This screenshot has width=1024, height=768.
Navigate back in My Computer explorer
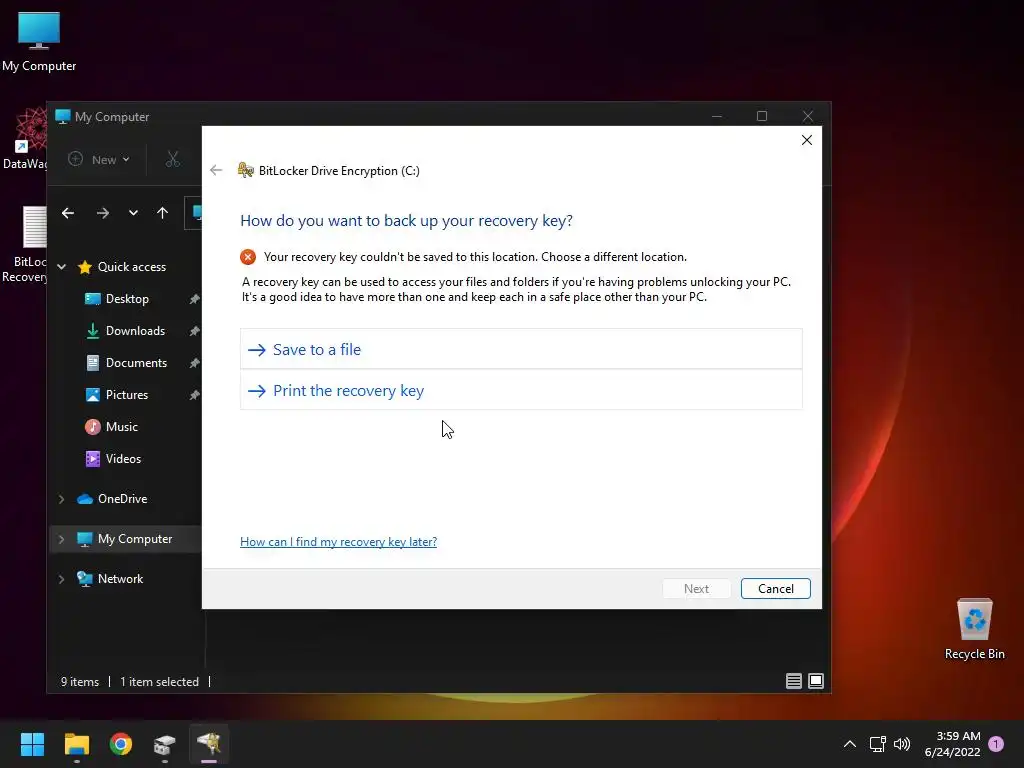(x=68, y=213)
